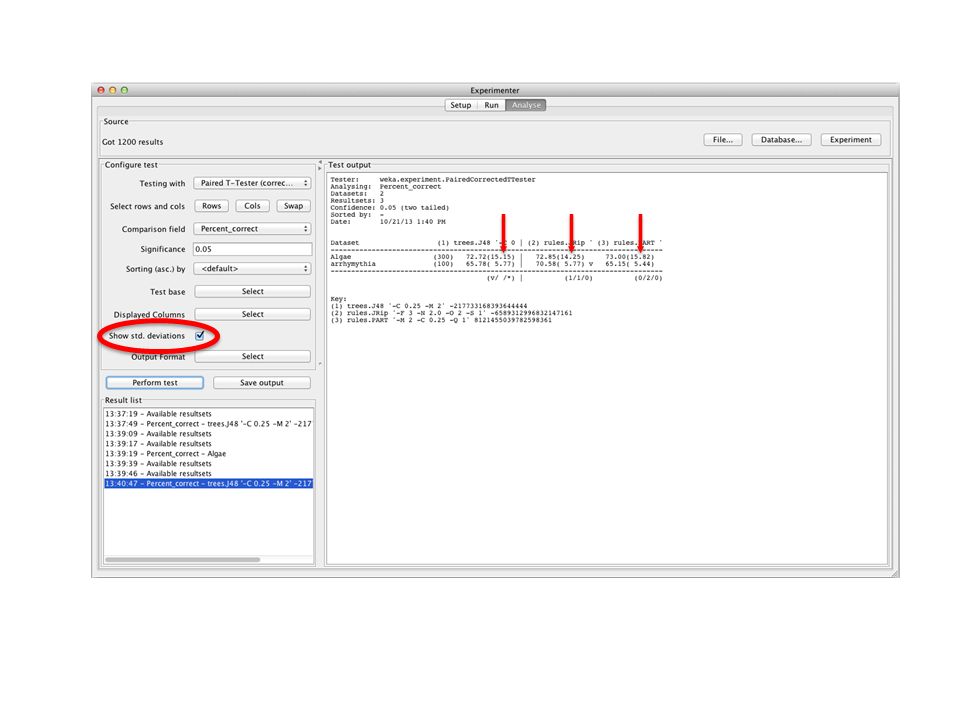Switch to the Setup tab
Screen dimensions: 960x720
460,105
